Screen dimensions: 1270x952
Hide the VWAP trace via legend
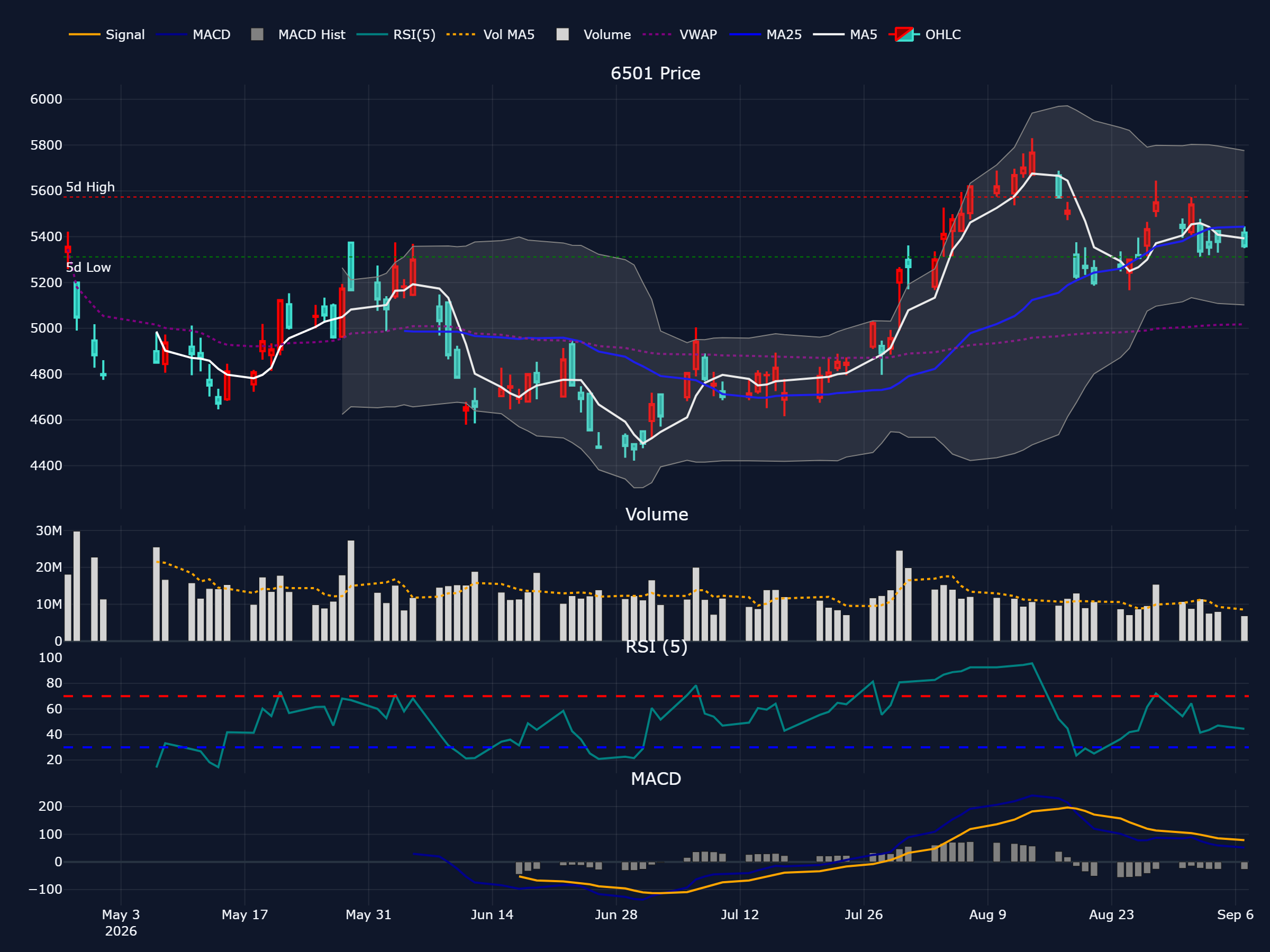click(680, 34)
